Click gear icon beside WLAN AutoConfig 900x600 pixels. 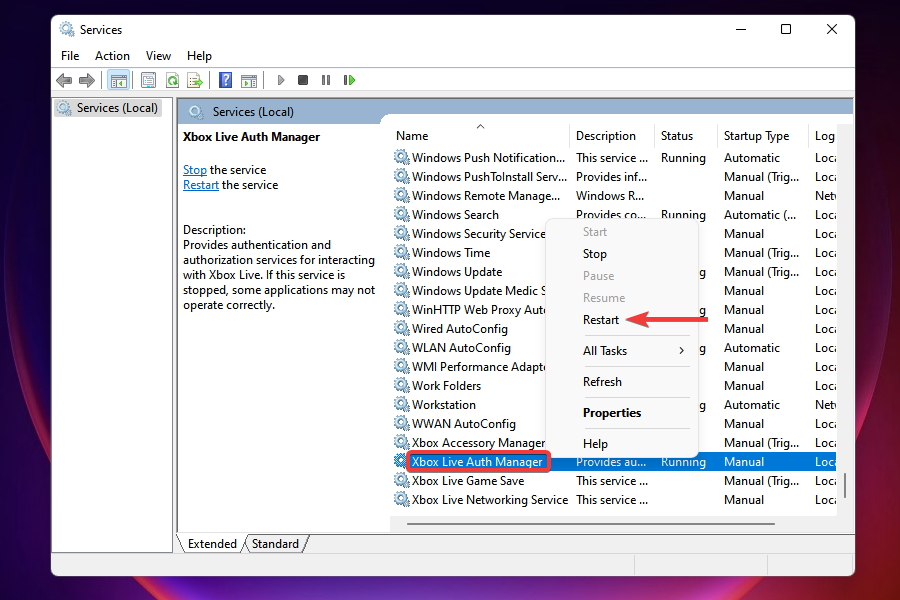[x=402, y=347]
